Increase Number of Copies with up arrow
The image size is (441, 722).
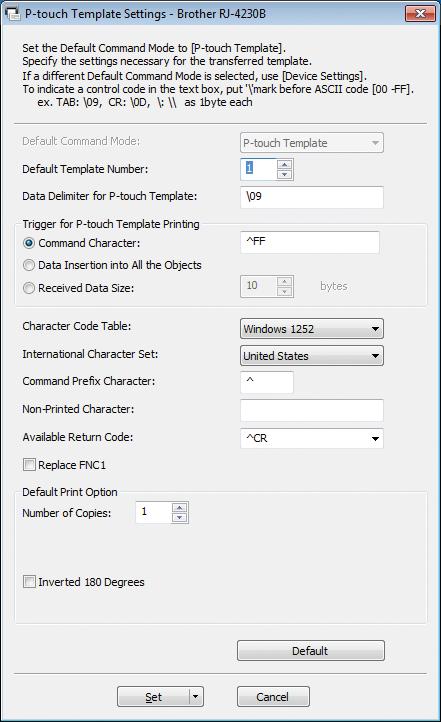tap(179, 507)
